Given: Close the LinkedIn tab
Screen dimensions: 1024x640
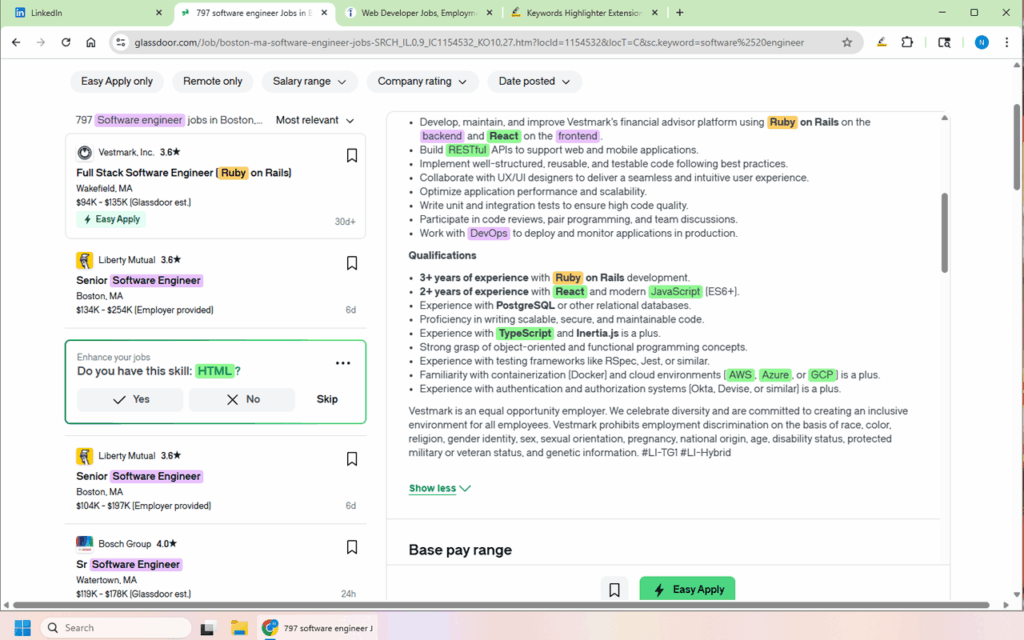Looking at the screenshot, I should click(x=159, y=12).
